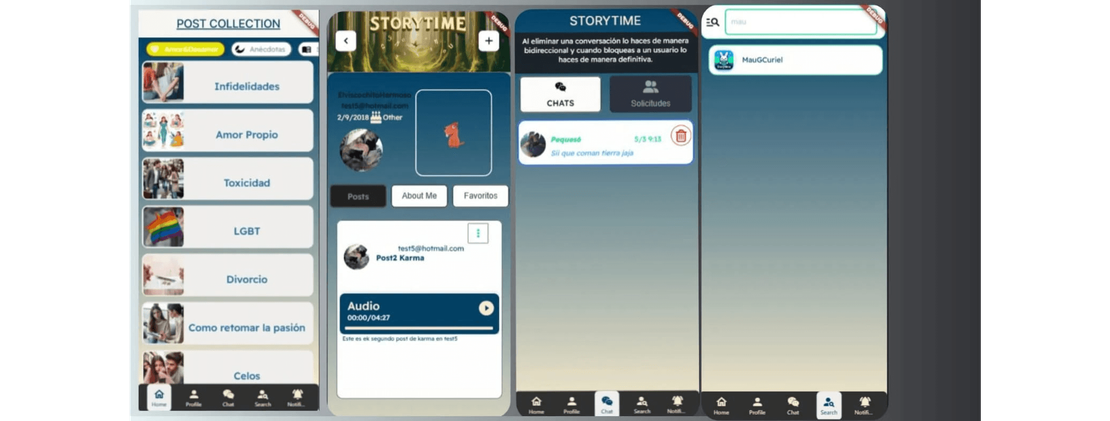Viewport: 1110px width, 421px height.
Task: Switch to the CHATS tab
Action: [560, 94]
